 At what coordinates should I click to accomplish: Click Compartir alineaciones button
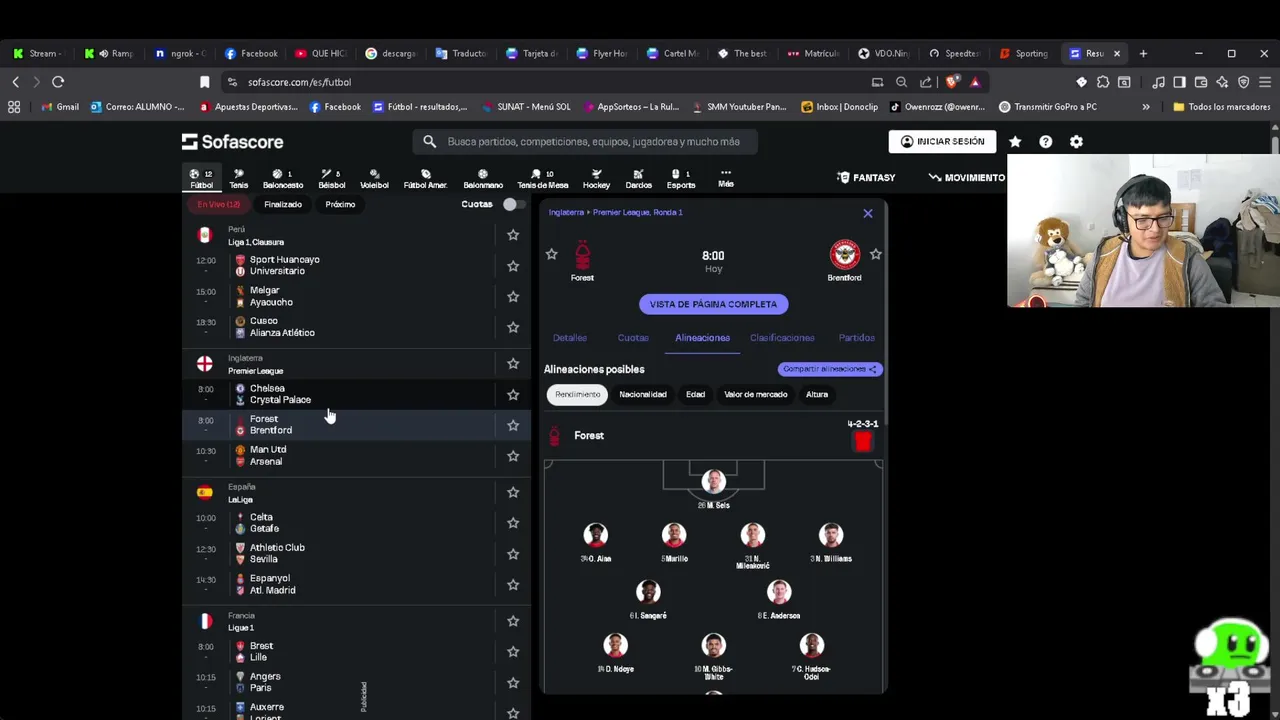click(x=830, y=369)
